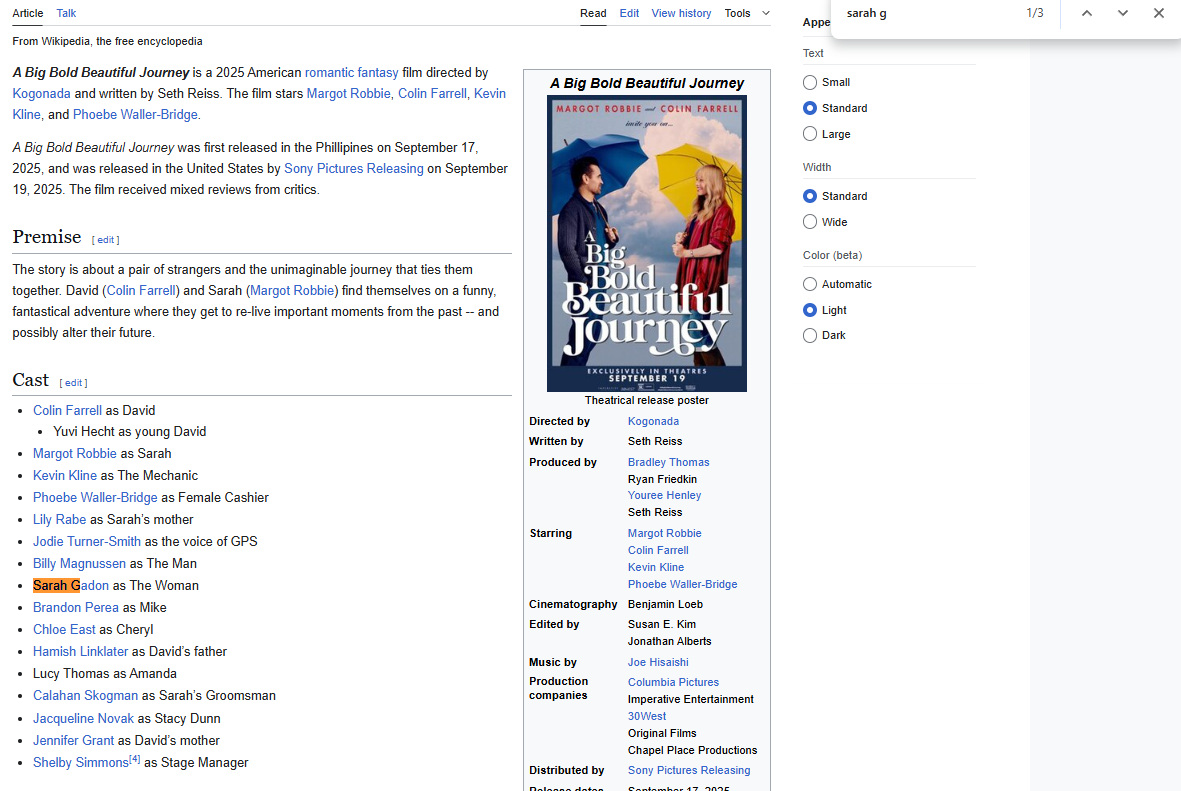The image size is (1181, 791).
Task: Select Standard text size
Action: pyautogui.click(x=810, y=108)
